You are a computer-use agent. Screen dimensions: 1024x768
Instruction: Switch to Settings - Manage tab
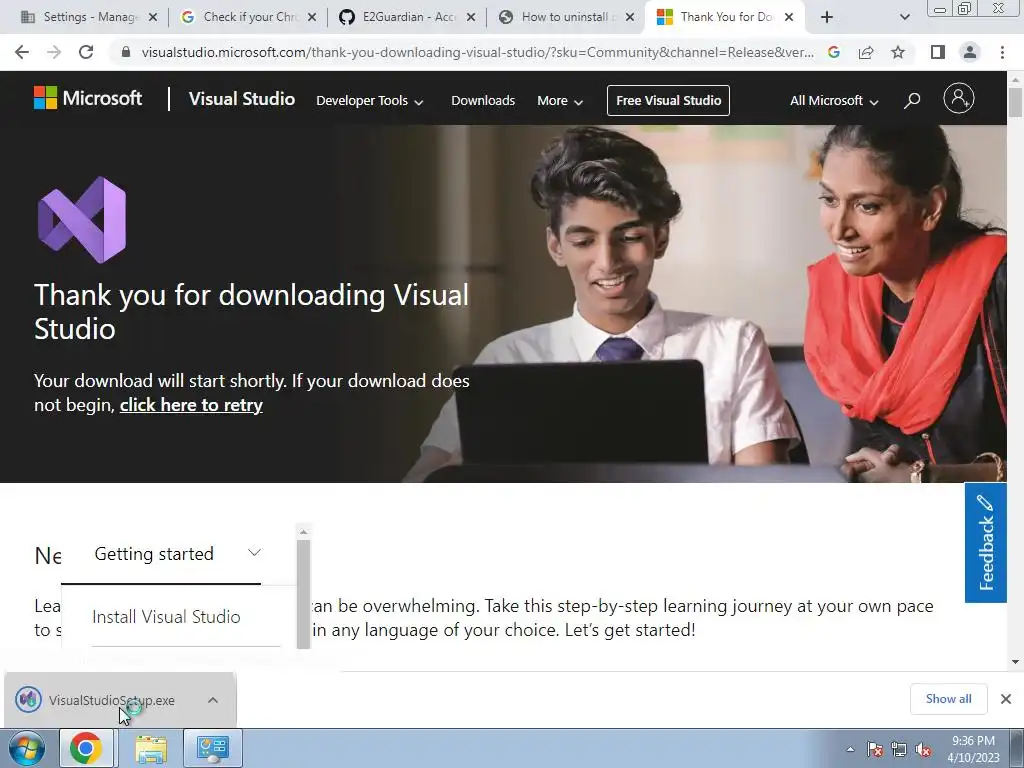(x=89, y=17)
